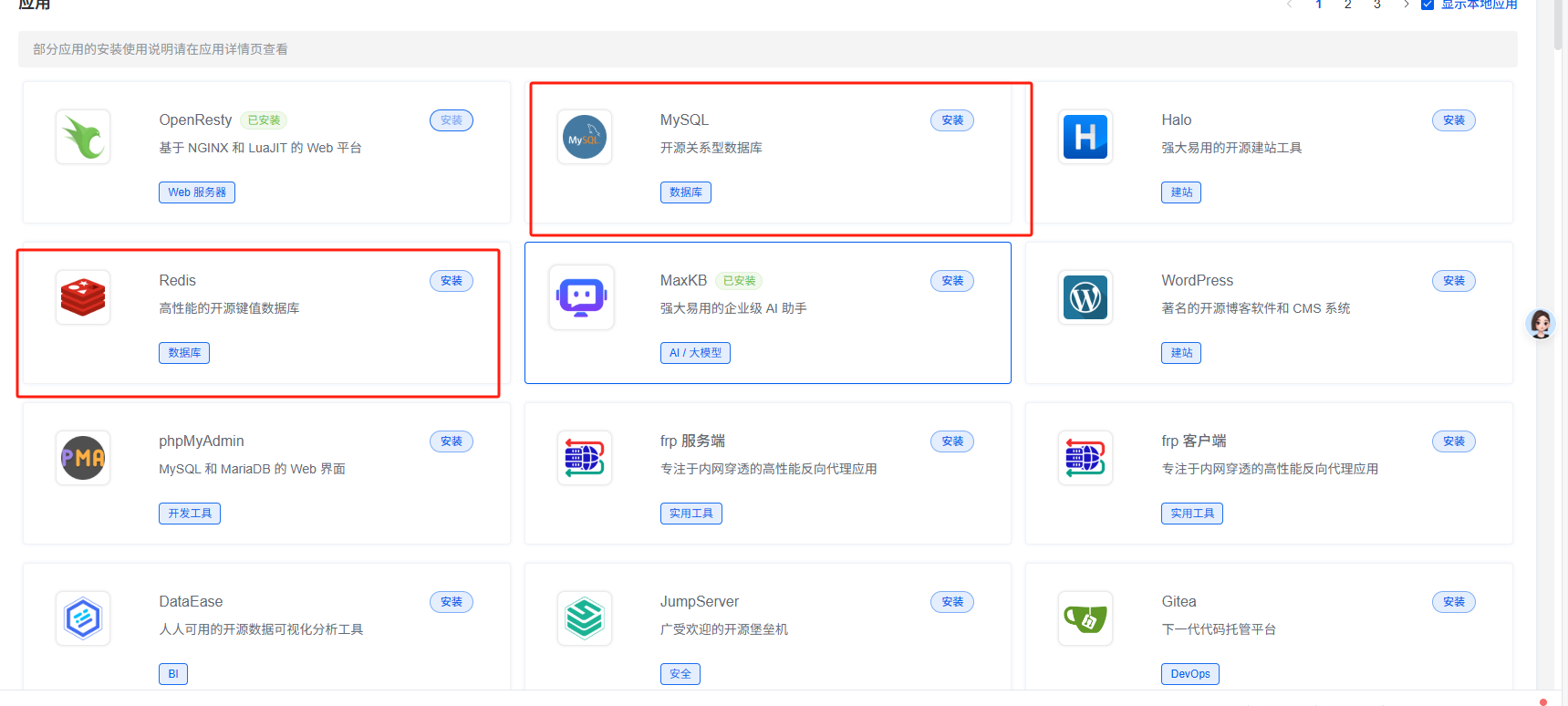Click the BI tag under DataEase

[x=173, y=674]
